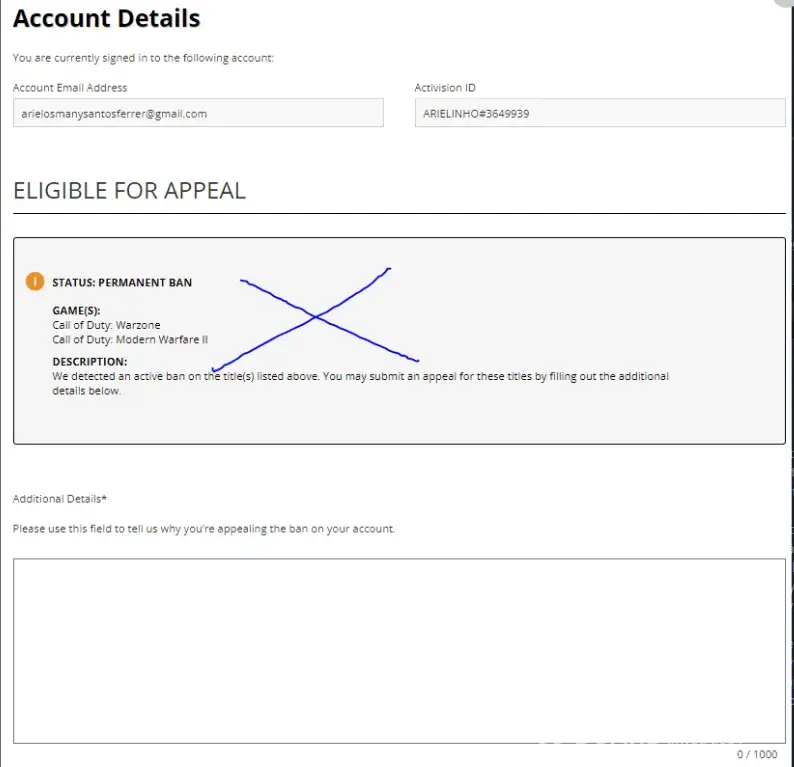Click the STATUS: PERMANENT BAN text
Screen dimensions: 794x767
click(122, 283)
